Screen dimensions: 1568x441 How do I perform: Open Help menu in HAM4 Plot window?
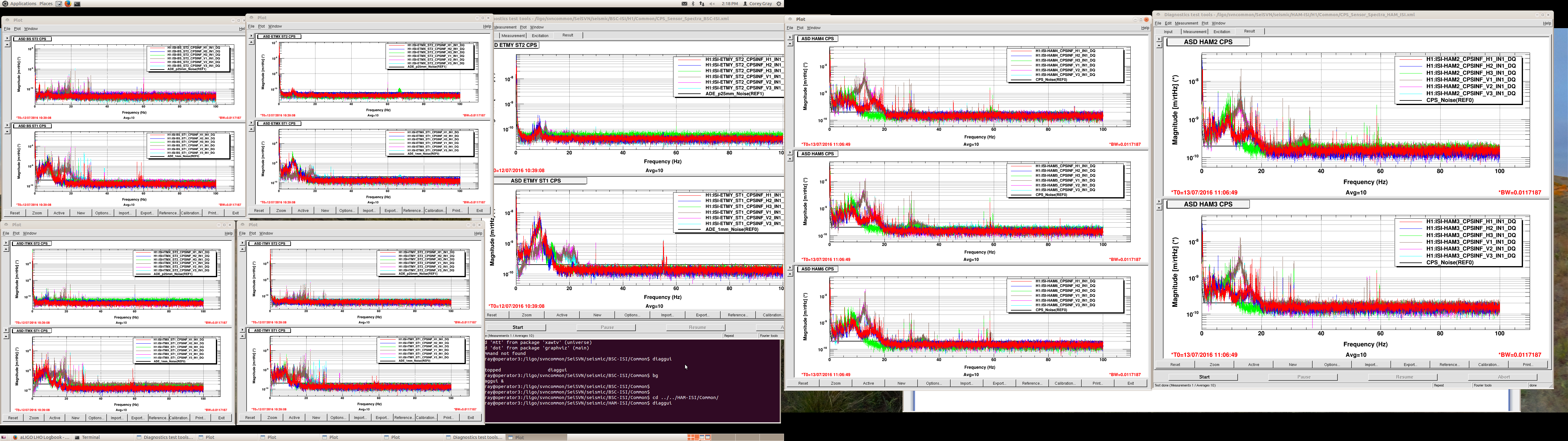tap(1145, 28)
